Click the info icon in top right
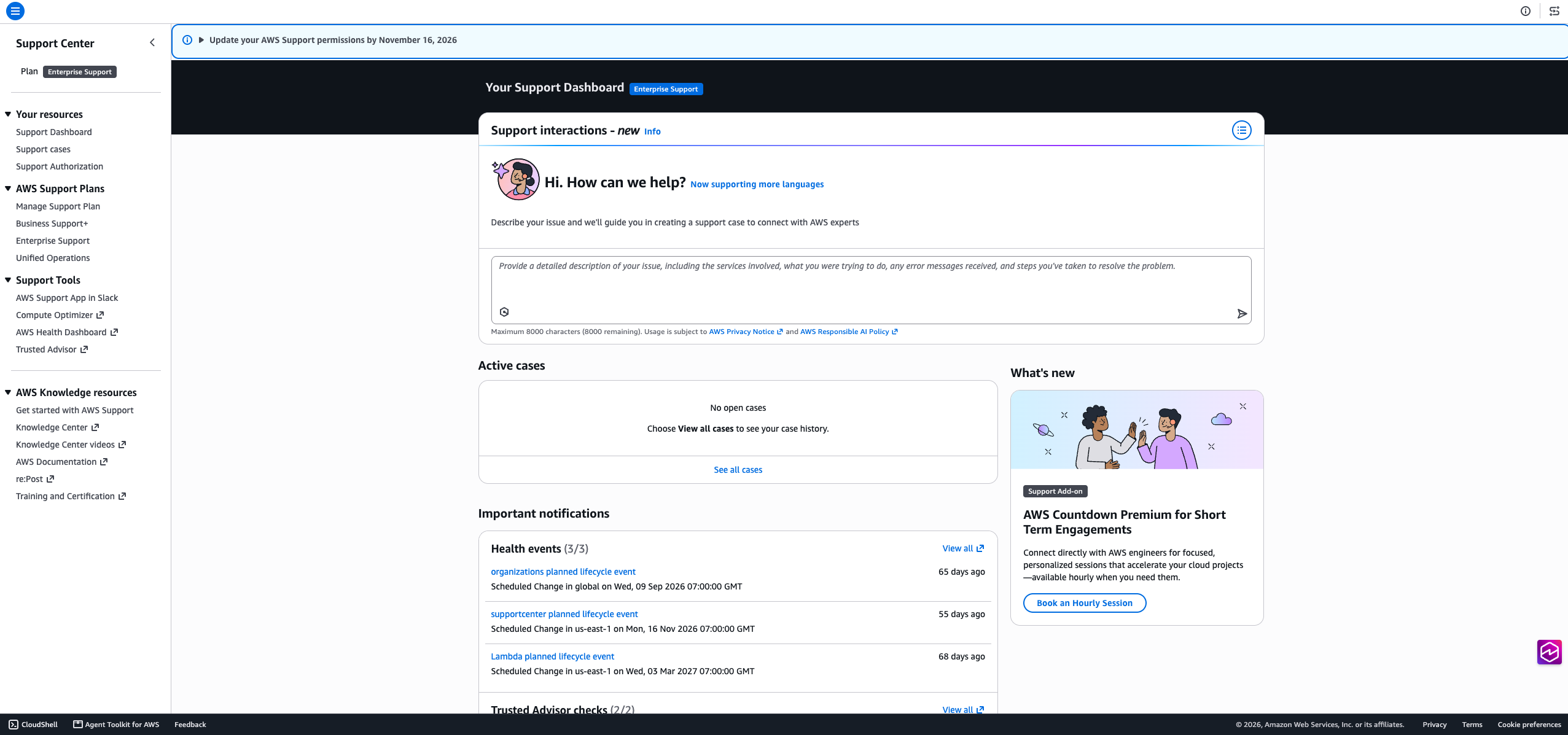Screen dimensions: 1568x735 coord(1526,11)
